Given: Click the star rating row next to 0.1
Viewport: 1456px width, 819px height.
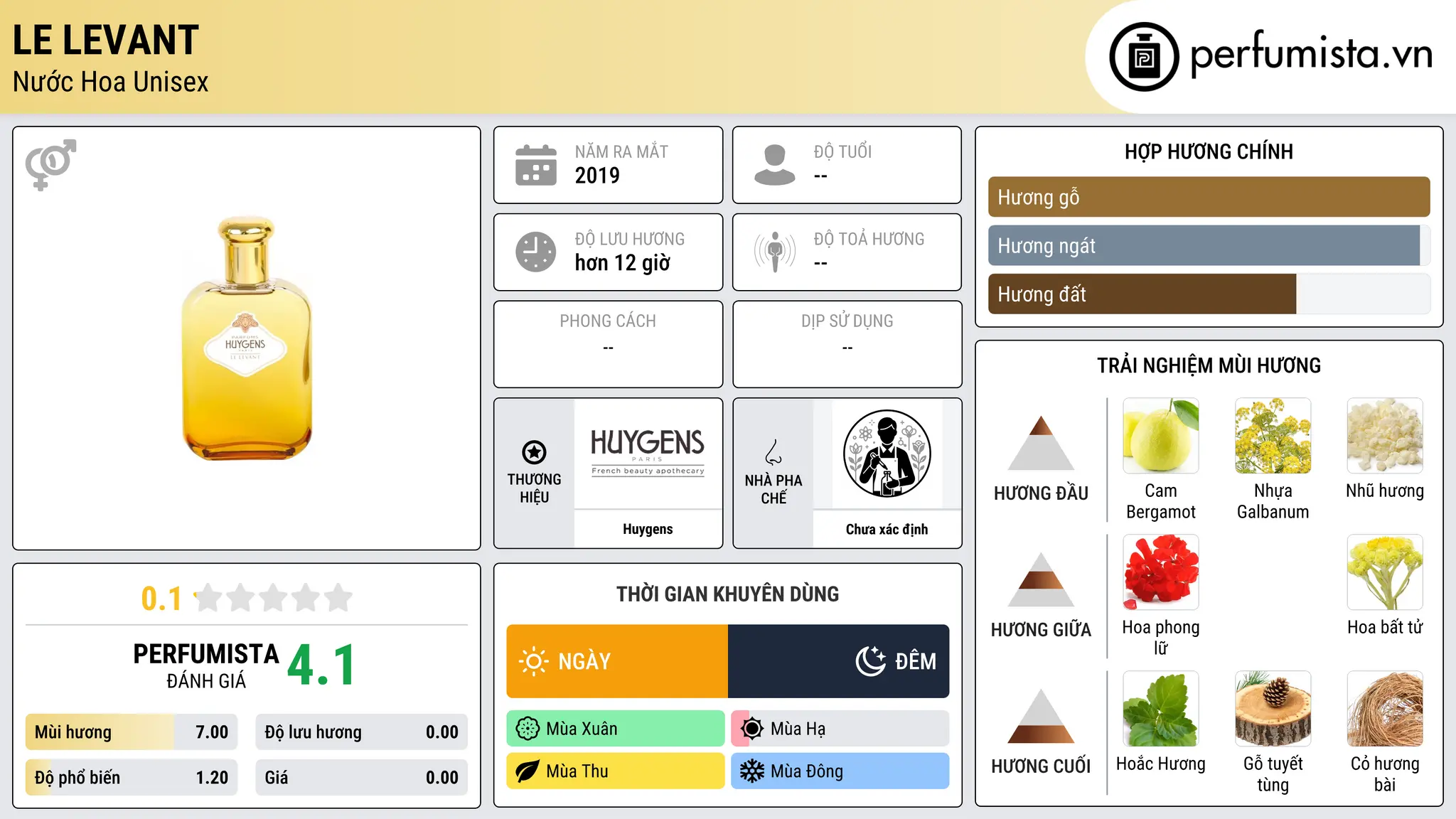Looking at the screenshot, I should (x=273, y=598).
